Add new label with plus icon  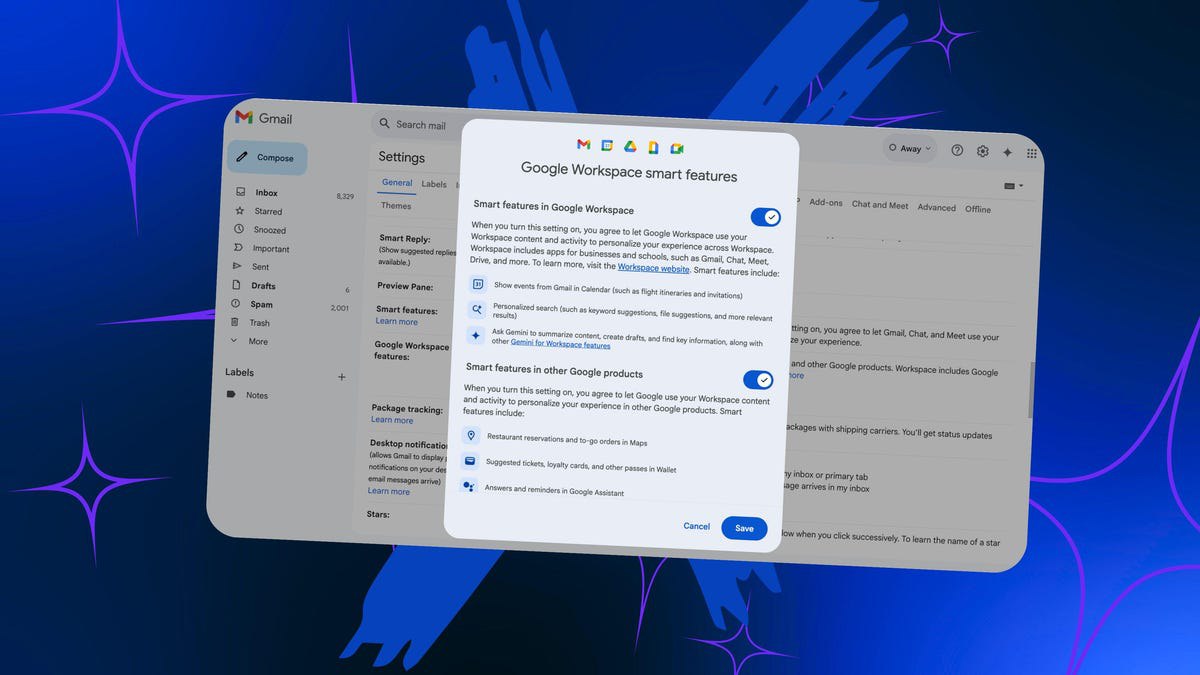click(x=341, y=377)
